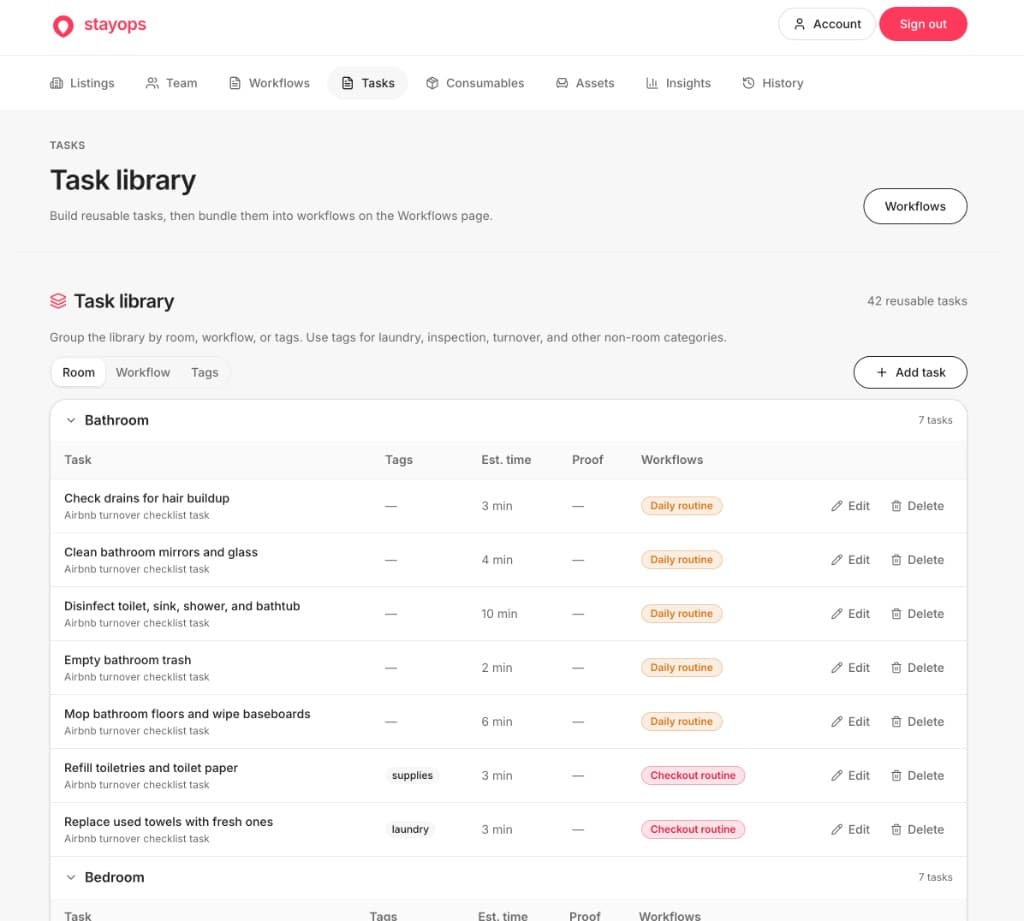The image size is (1024, 921).
Task: Click the 'Disinfect toilet, sink, shower, and bathtub' task name
Action: (x=182, y=606)
